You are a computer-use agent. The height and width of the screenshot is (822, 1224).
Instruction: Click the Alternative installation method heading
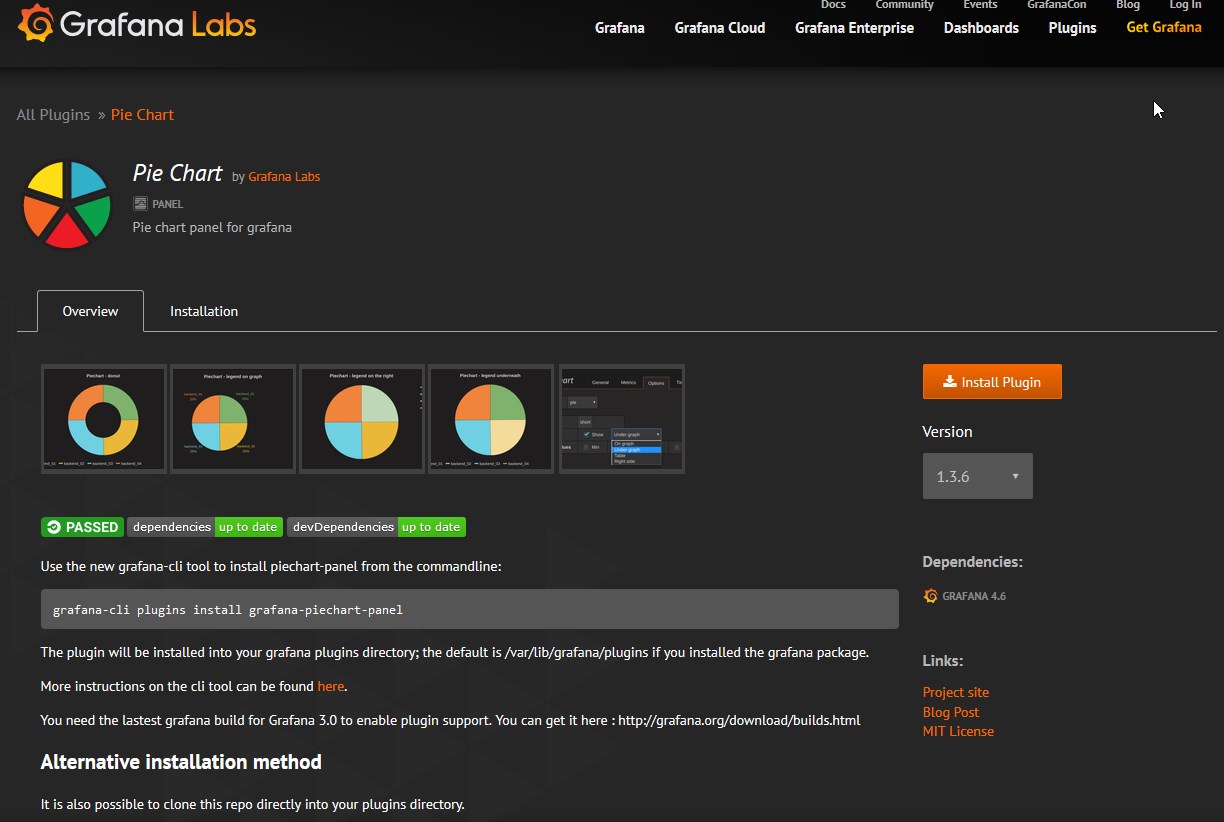point(181,762)
